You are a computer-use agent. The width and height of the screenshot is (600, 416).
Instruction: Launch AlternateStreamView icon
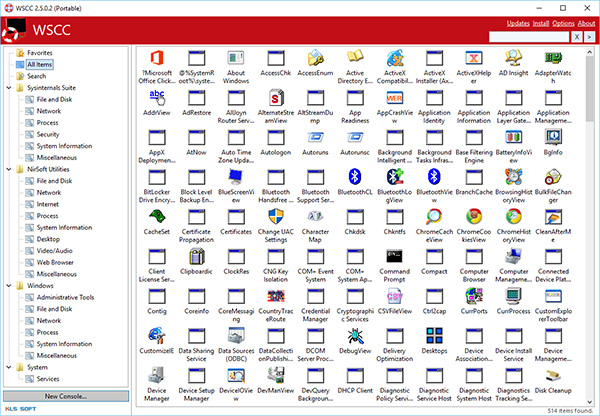click(x=276, y=98)
